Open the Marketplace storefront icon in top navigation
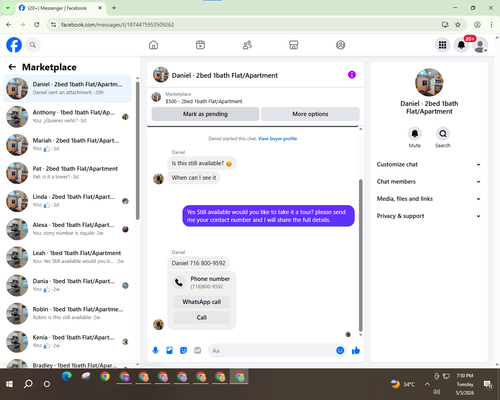The height and width of the screenshot is (400, 500). point(293,45)
